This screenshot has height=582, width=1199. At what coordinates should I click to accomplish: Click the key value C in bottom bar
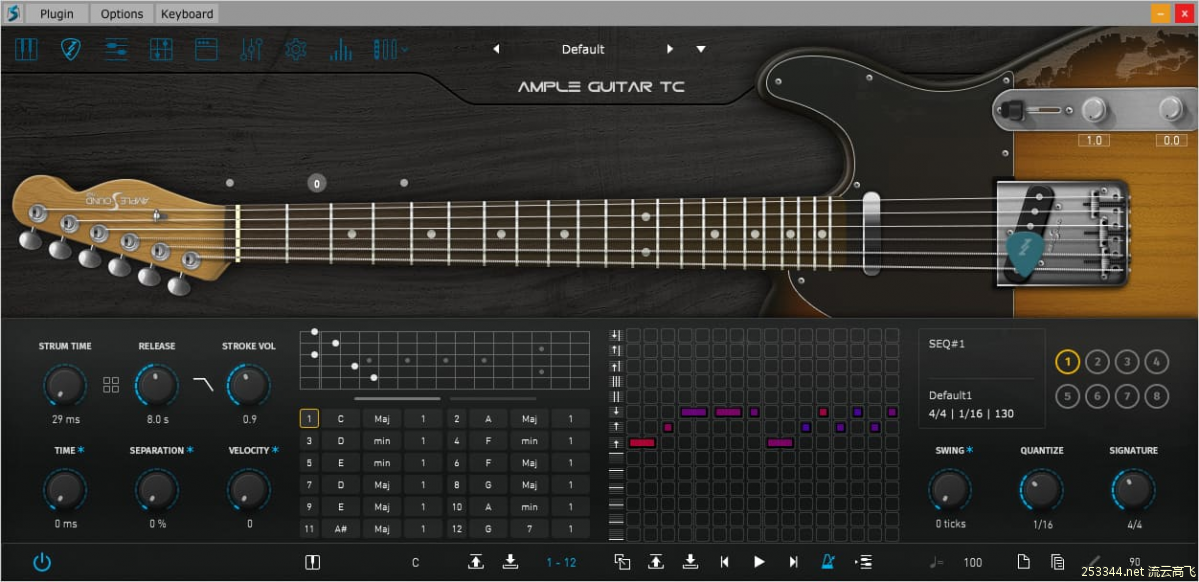point(416,563)
